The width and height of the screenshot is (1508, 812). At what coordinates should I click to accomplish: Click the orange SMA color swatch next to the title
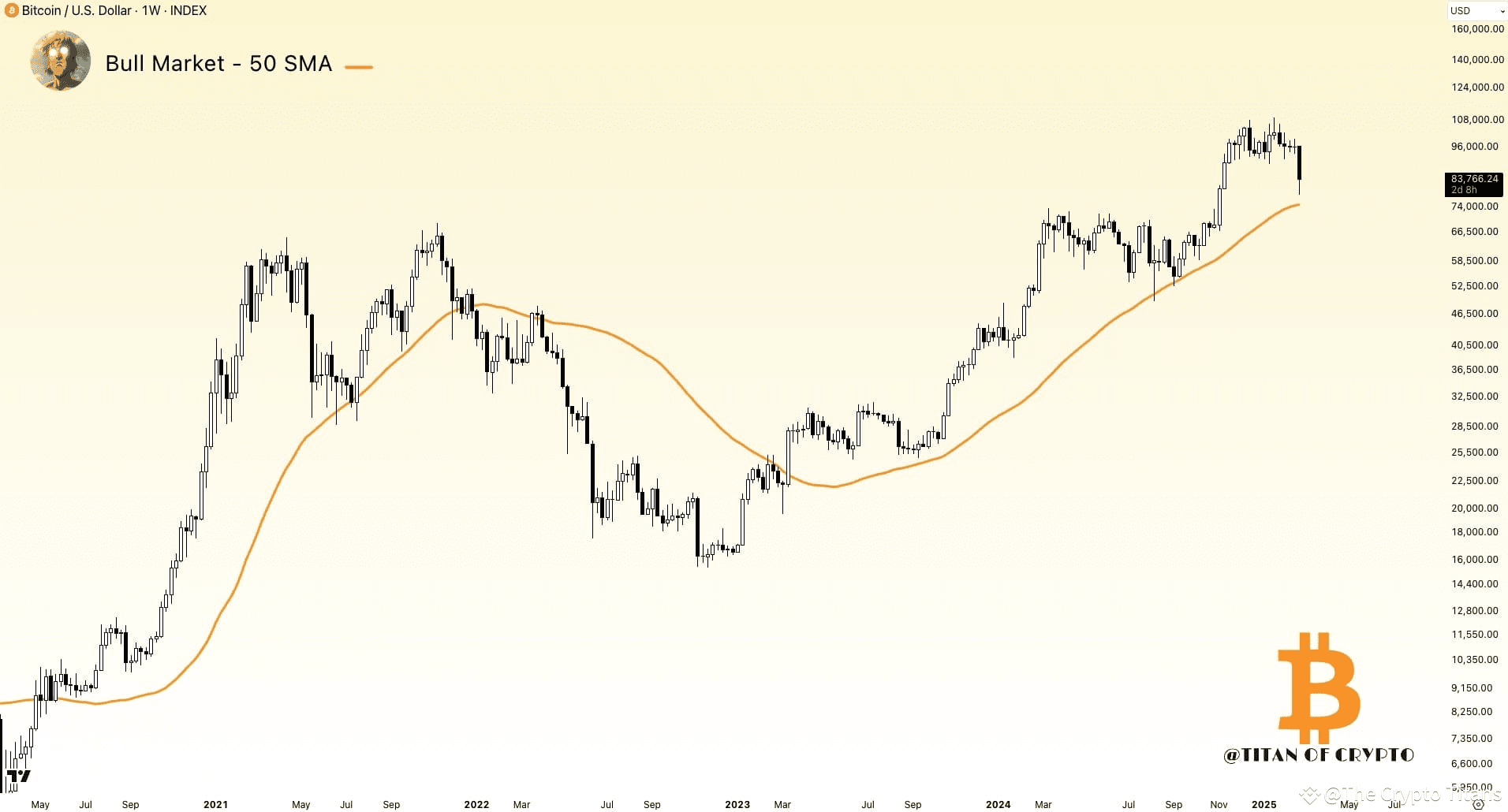tap(360, 66)
